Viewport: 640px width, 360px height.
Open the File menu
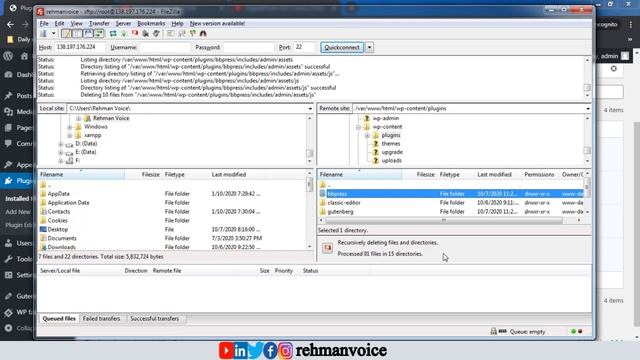coord(44,23)
